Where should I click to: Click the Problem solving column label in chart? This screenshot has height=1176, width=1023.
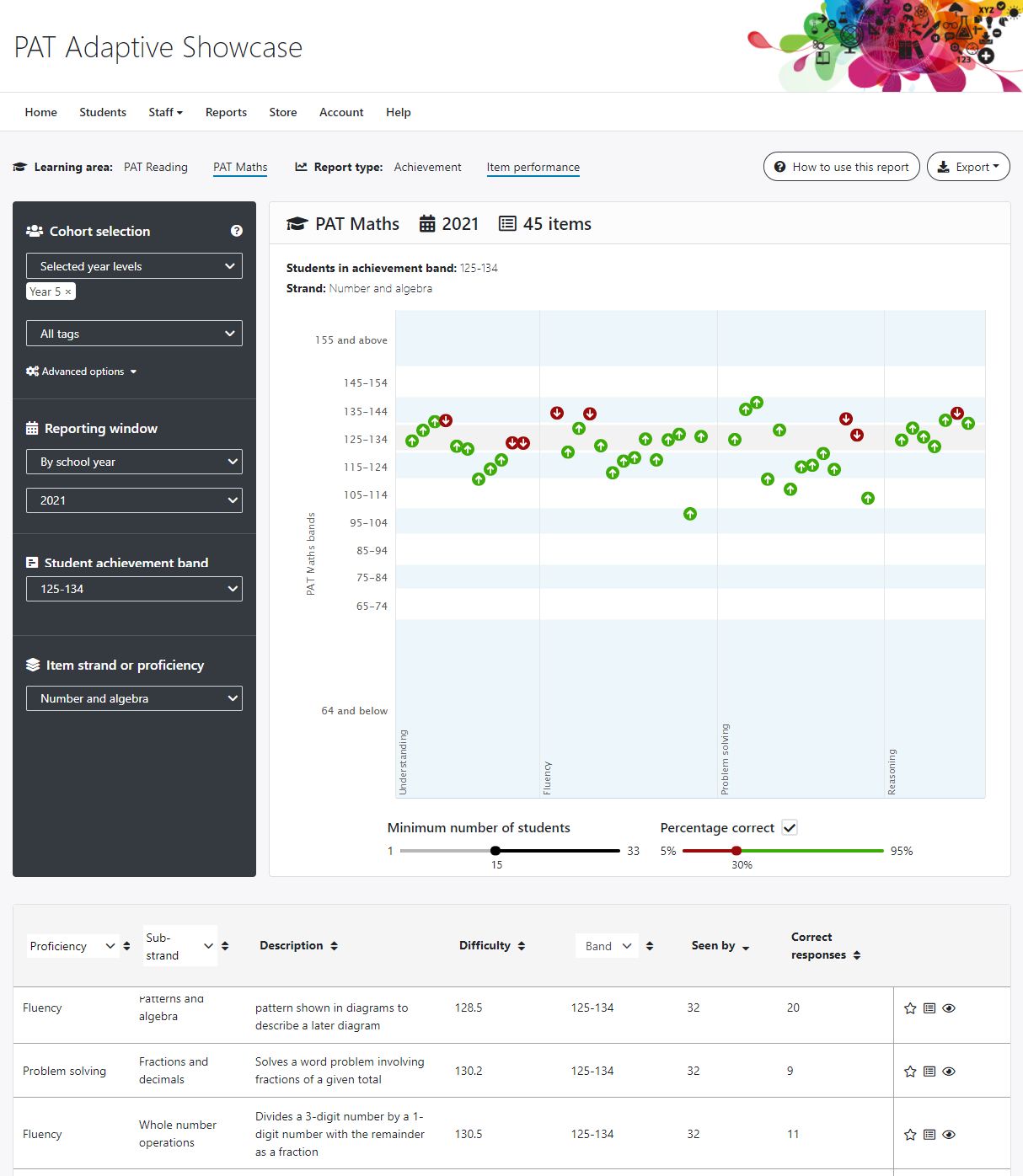(725, 759)
